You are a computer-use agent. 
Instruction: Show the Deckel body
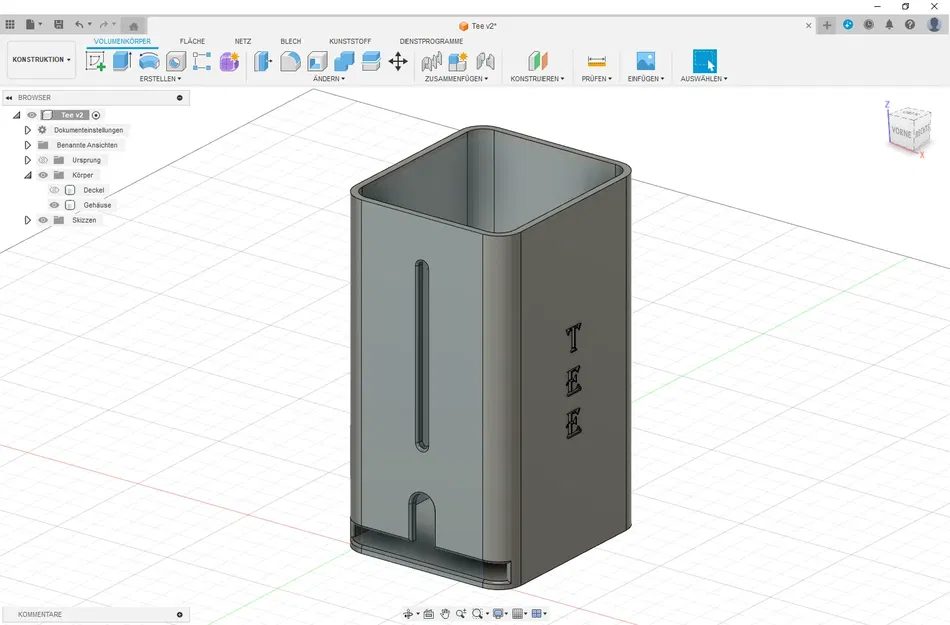point(54,190)
